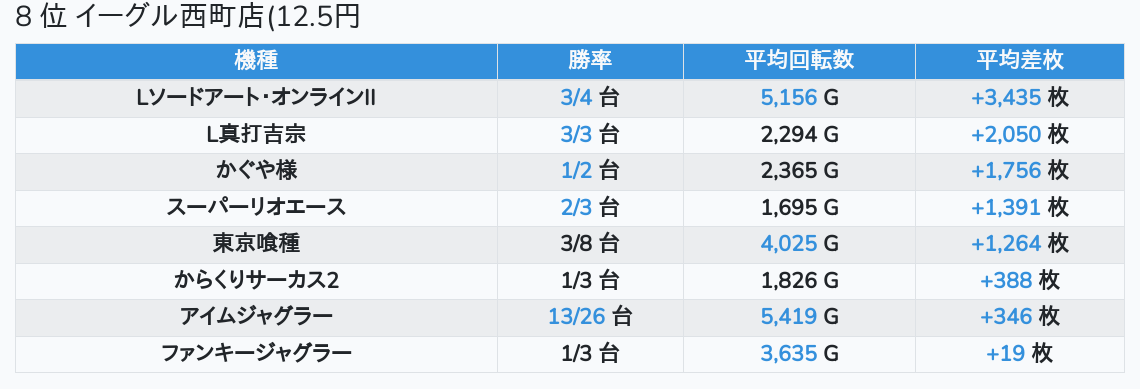Click the 機種 column header

coord(256,61)
